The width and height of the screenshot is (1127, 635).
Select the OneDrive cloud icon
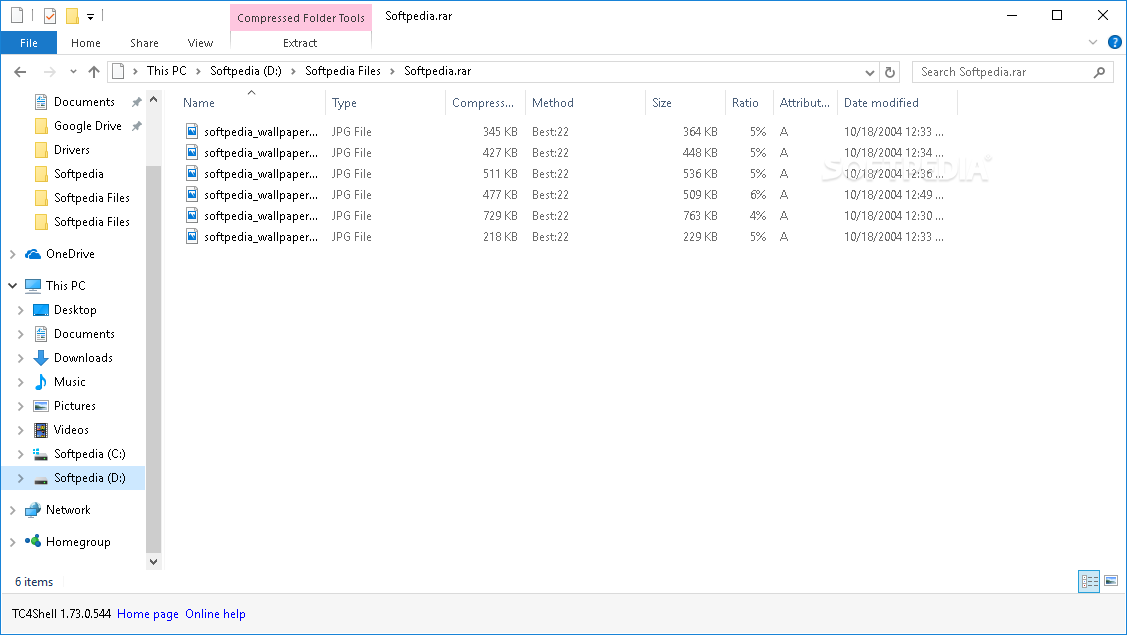(x=33, y=254)
